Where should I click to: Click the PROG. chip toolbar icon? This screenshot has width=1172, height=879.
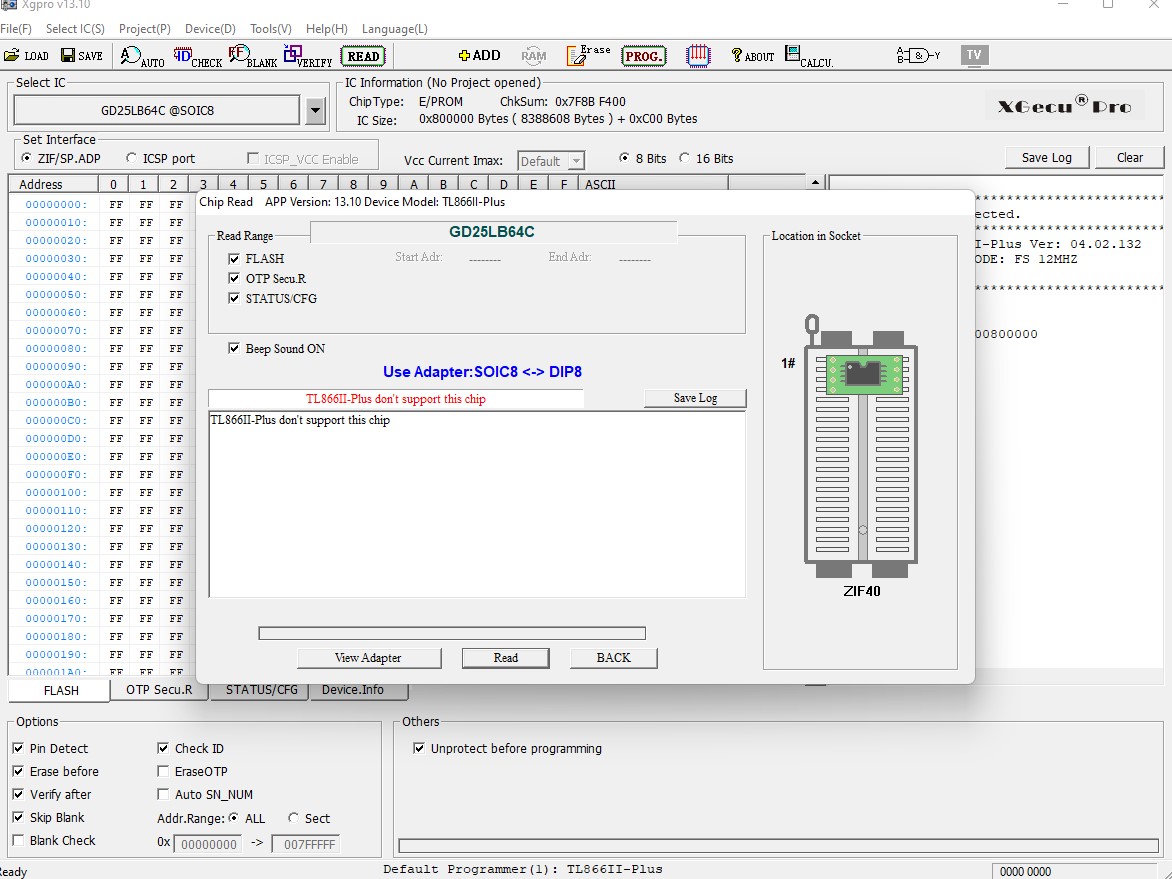(644, 56)
